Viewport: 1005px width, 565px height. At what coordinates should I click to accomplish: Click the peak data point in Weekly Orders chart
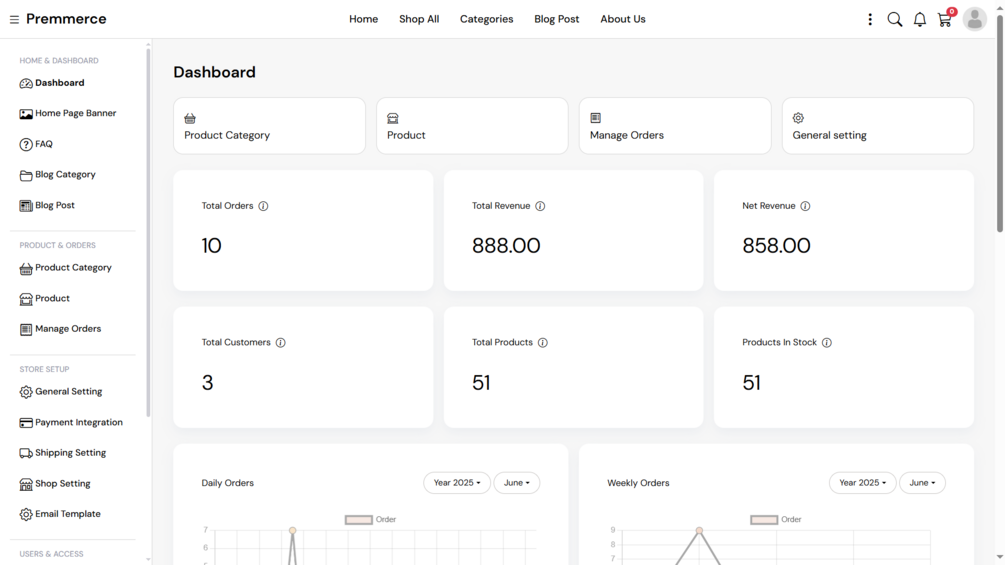pyautogui.click(x=699, y=530)
